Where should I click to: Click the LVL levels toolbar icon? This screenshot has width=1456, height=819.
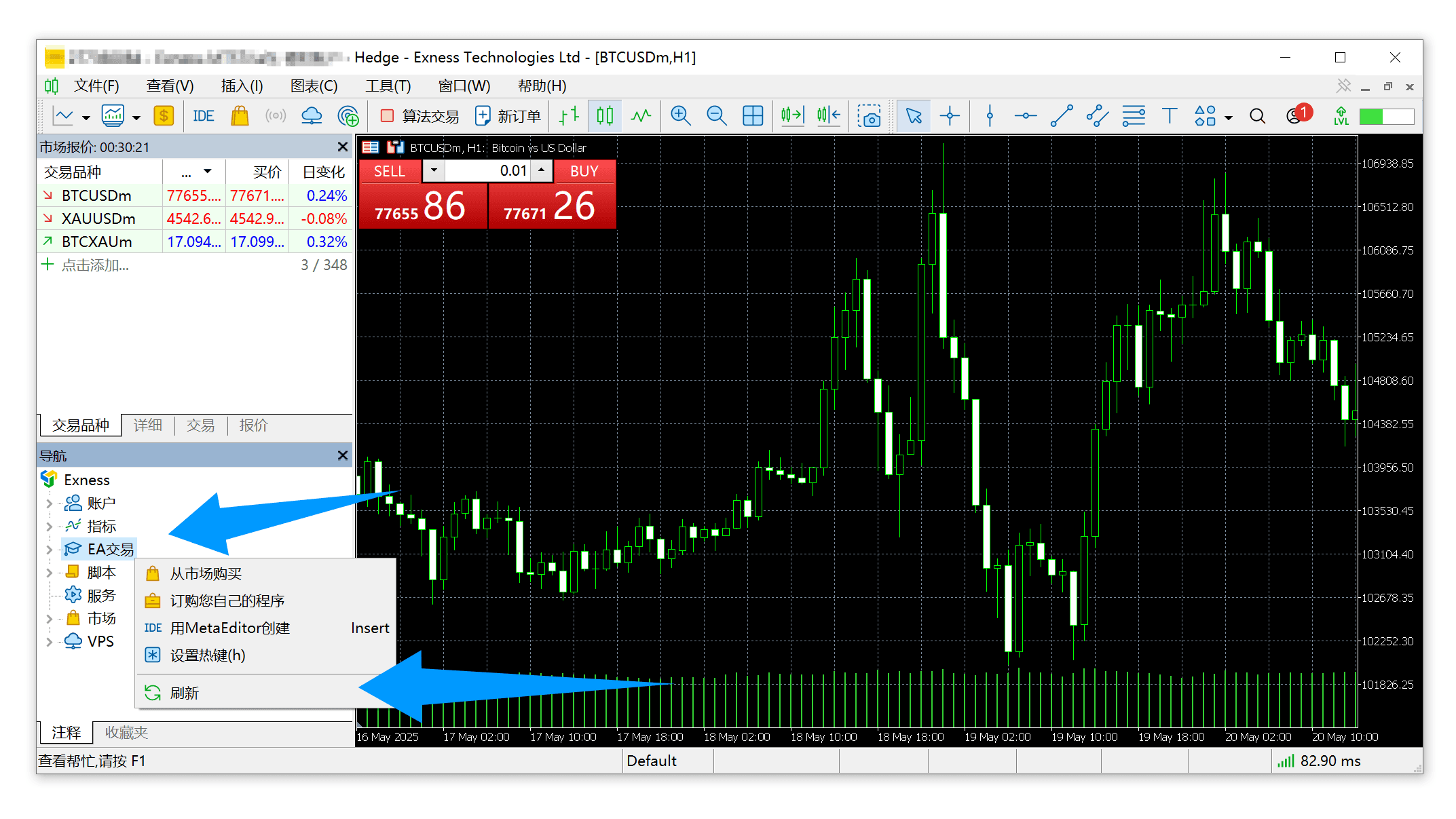[1341, 116]
